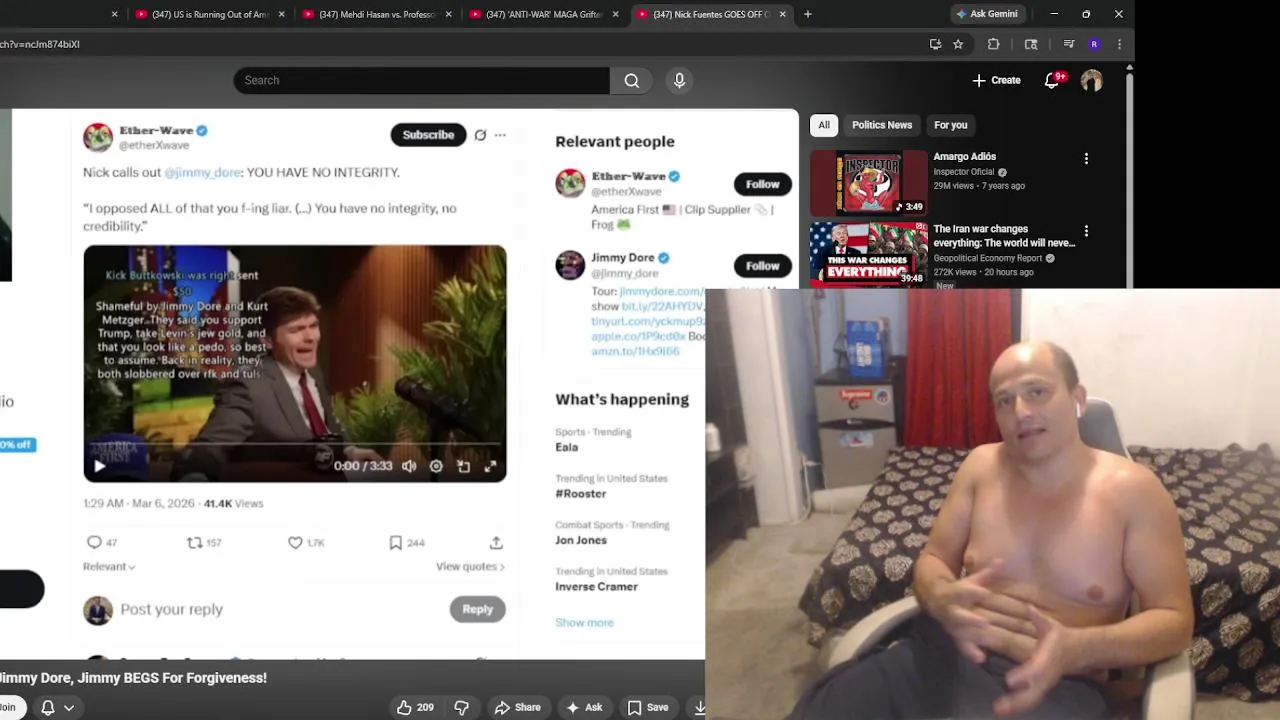The width and height of the screenshot is (1280, 720).
Task: Click the YouTube Ask button
Action: point(584,707)
